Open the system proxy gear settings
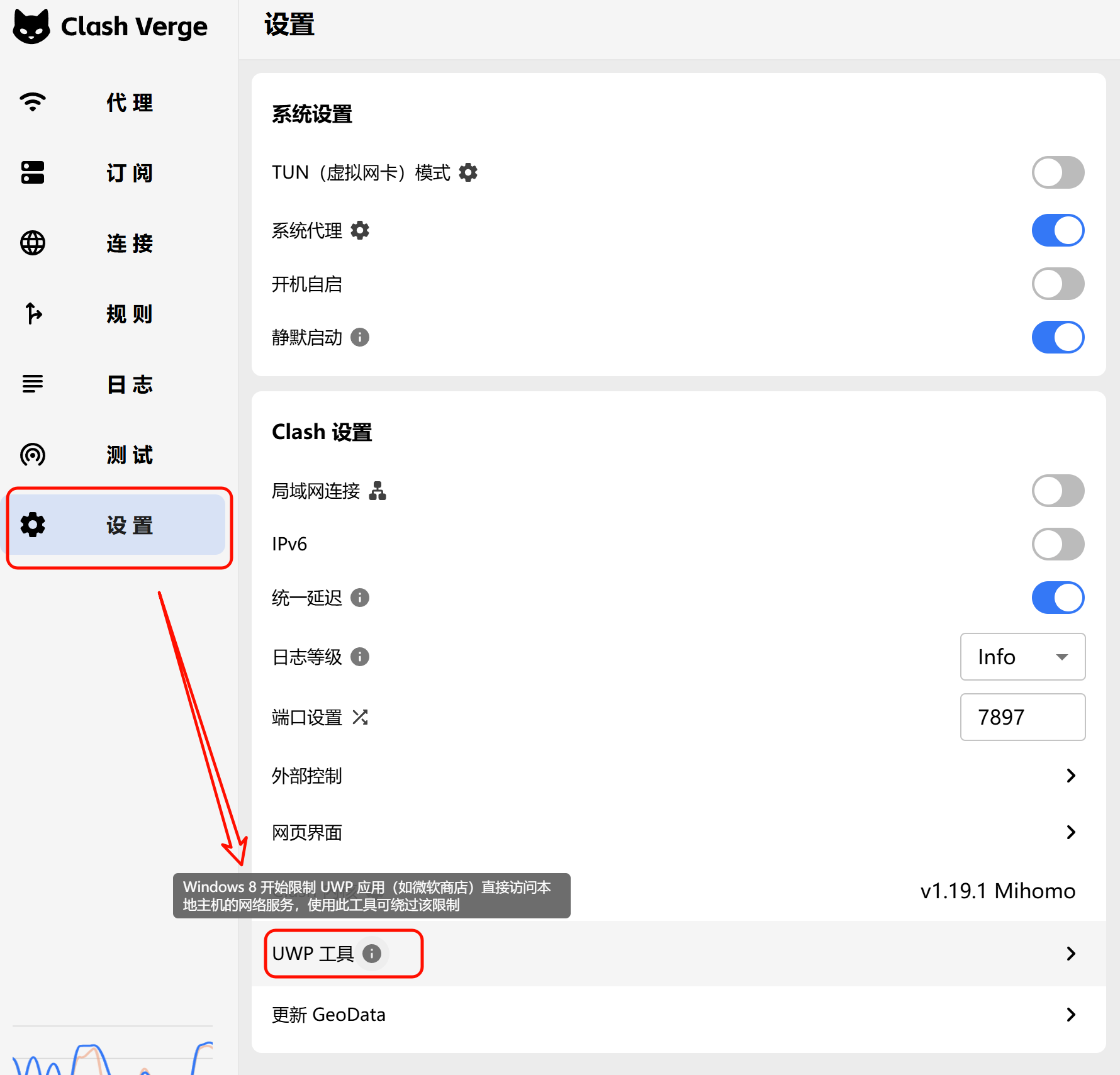The height and width of the screenshot is (1075, 1120). click(360, 231)
